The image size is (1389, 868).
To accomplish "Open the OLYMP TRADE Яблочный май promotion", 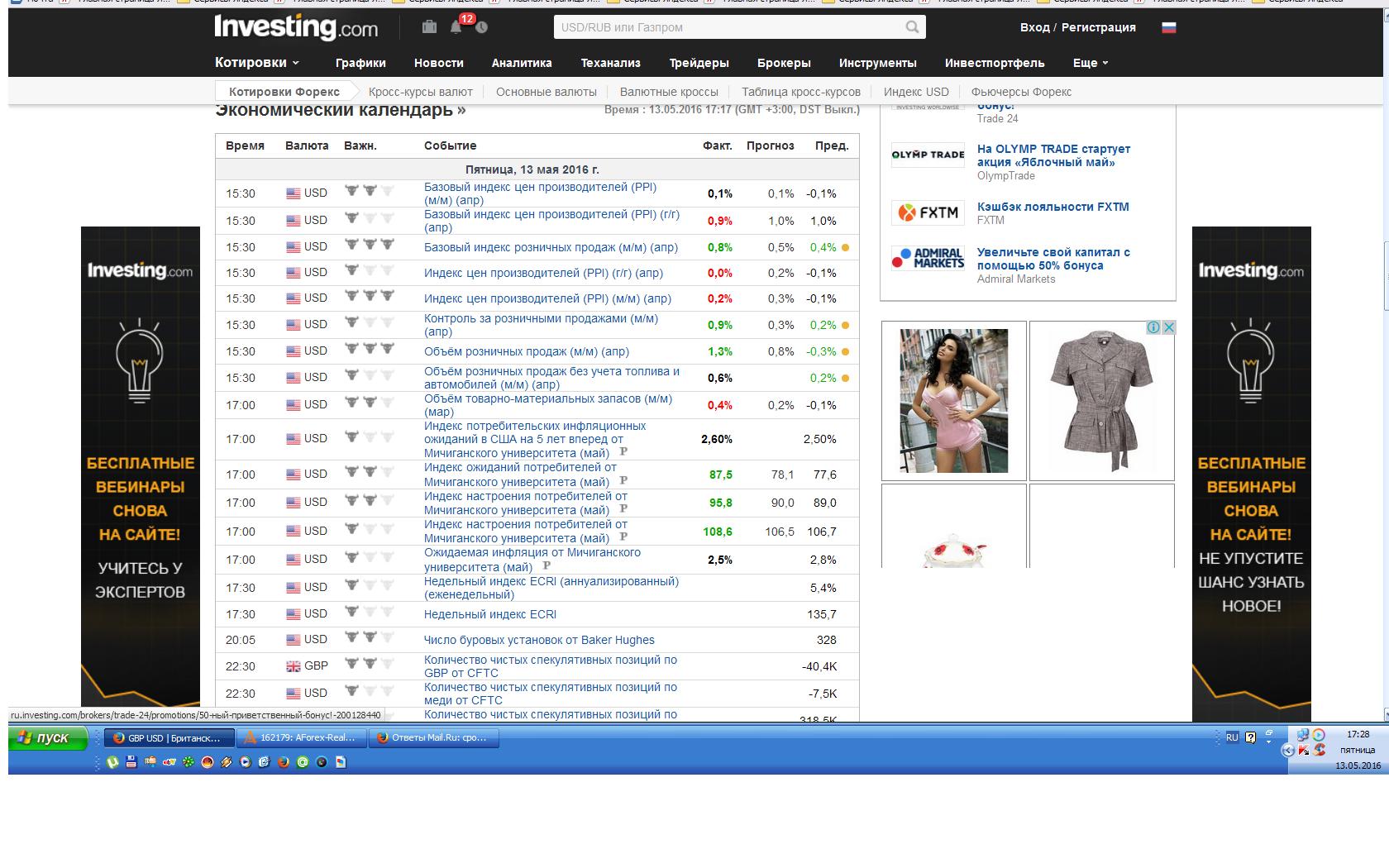I will [1053, 155].
